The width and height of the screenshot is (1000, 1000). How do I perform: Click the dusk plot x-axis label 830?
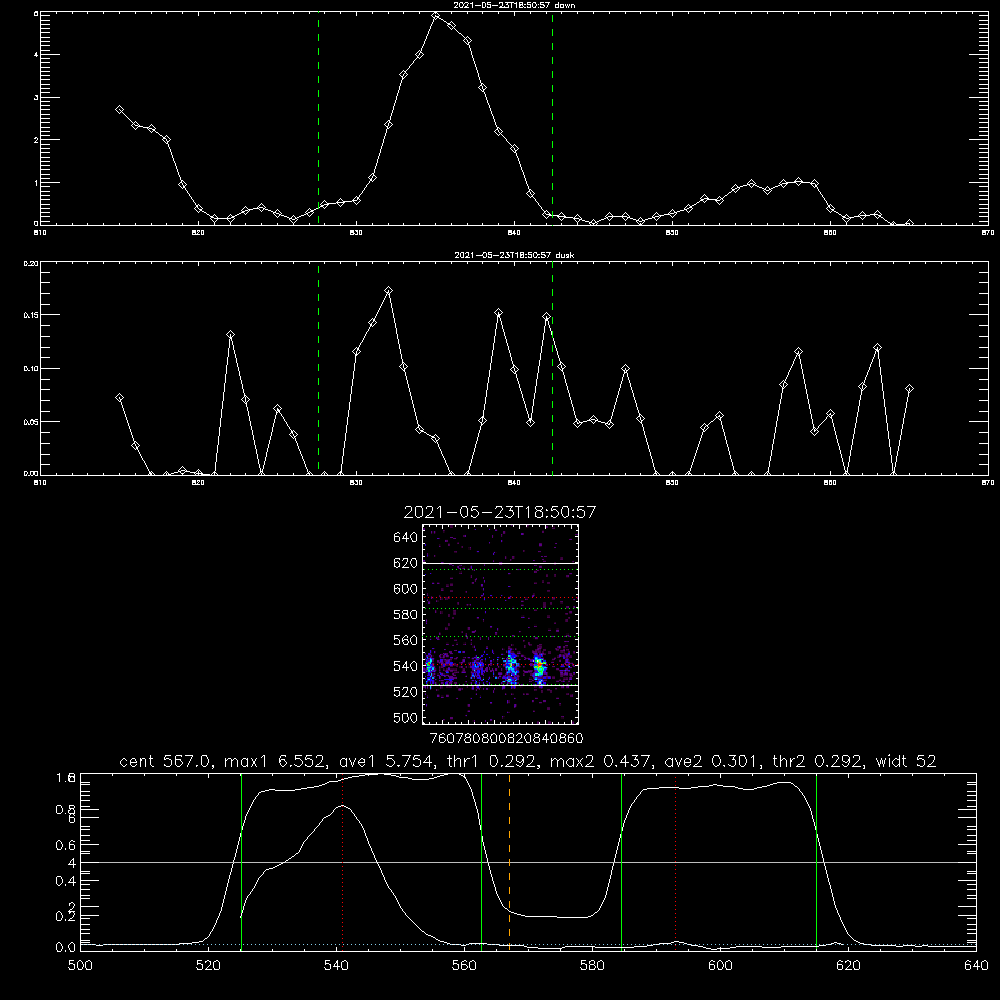coord(356,483)
